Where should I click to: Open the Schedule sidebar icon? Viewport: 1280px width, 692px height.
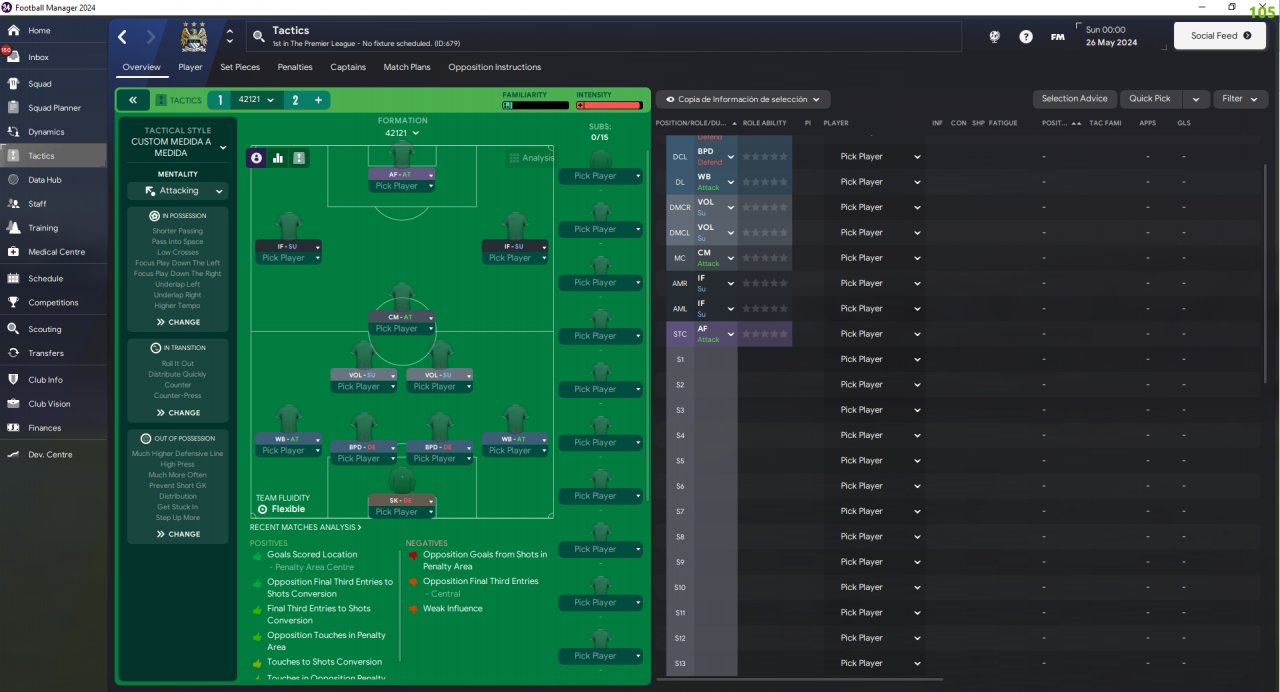13,279
